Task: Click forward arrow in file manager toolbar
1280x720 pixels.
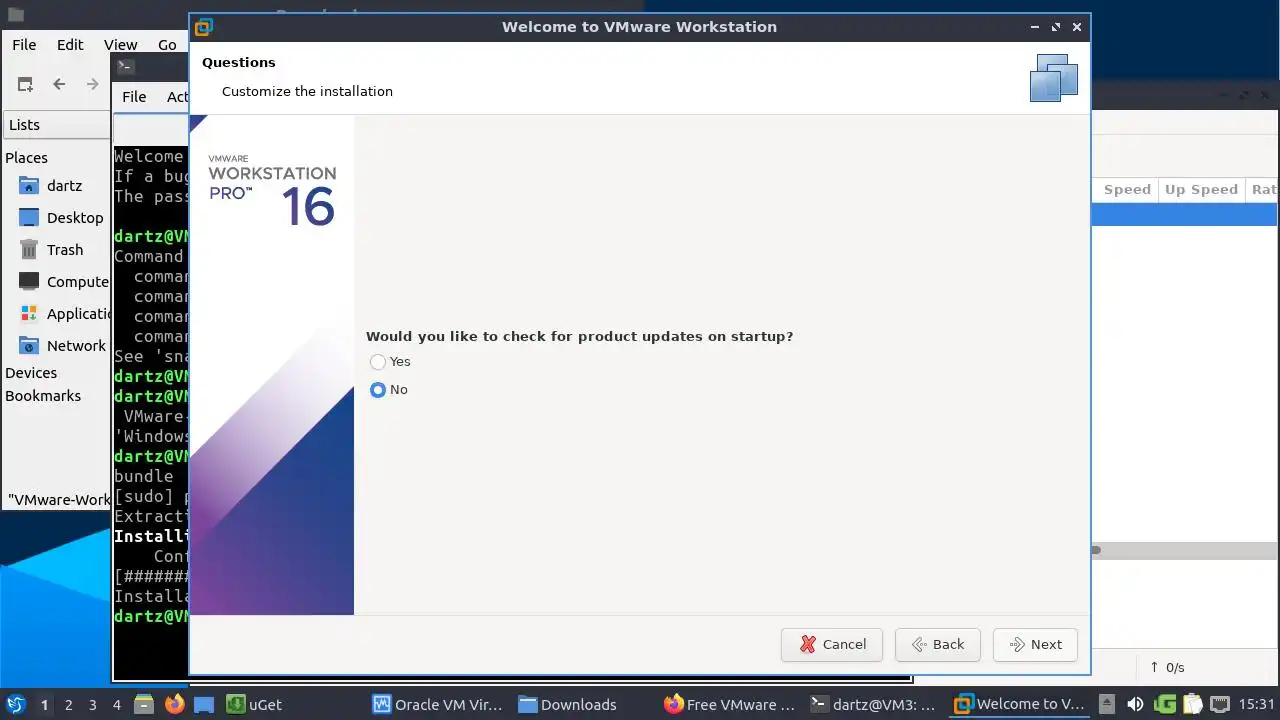Action: tap(92, 84)
